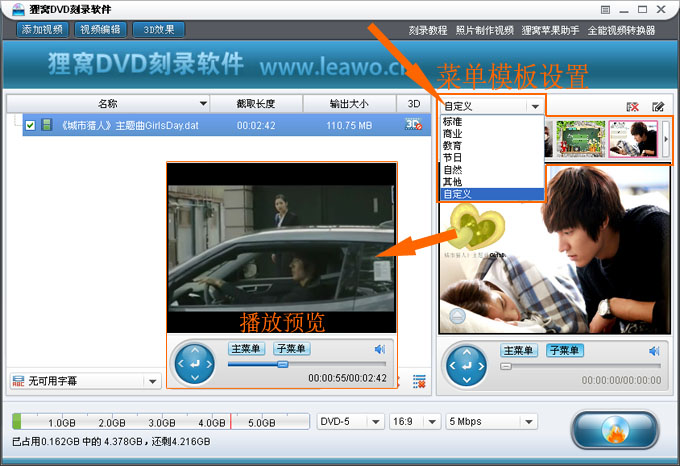Click the heart-shaped chapter thumbnail in menu preview

(477, 227)
